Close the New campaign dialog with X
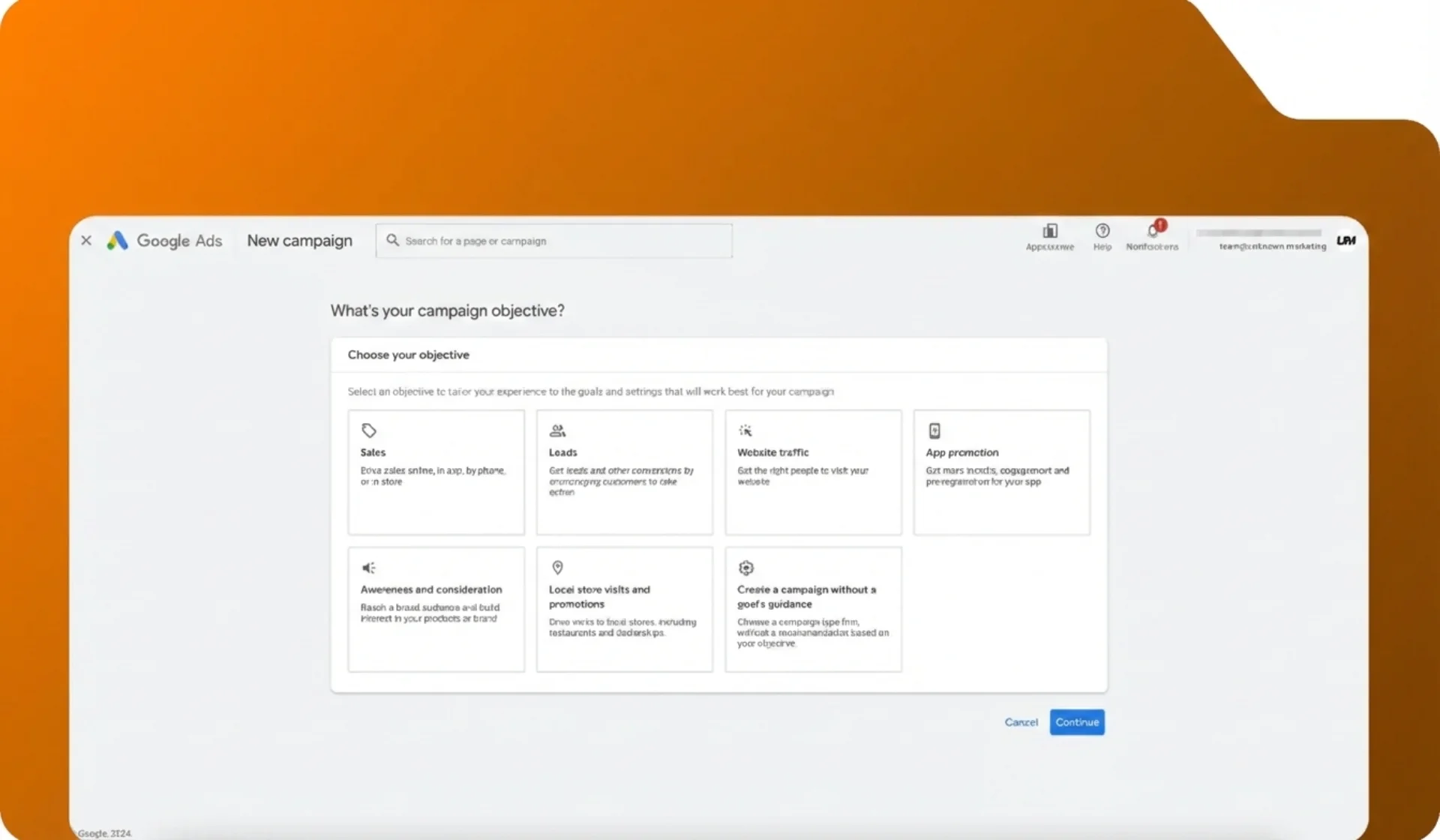 86,241
